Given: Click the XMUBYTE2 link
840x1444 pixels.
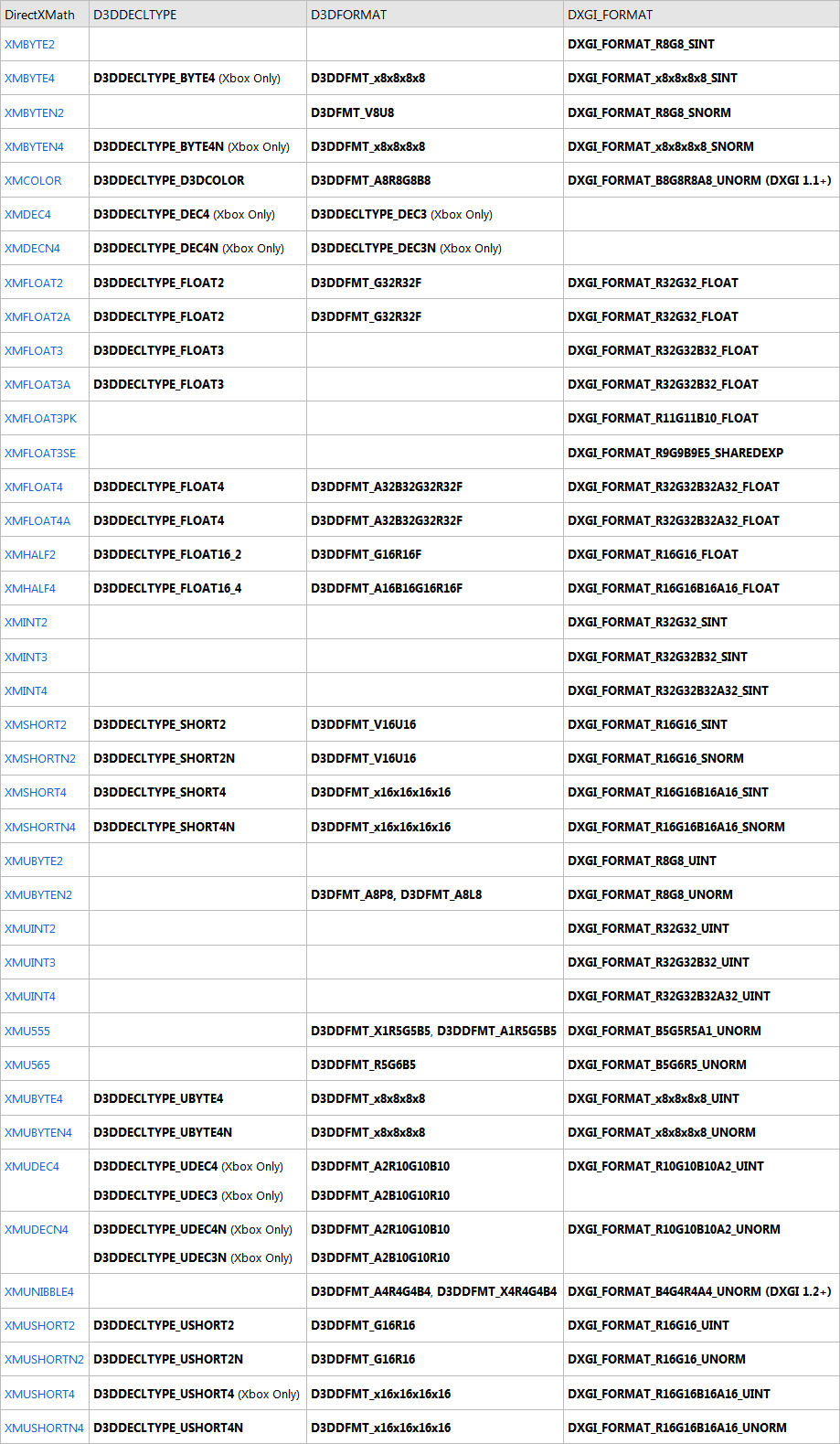Looking at the screenshot, I should point(34,861).
